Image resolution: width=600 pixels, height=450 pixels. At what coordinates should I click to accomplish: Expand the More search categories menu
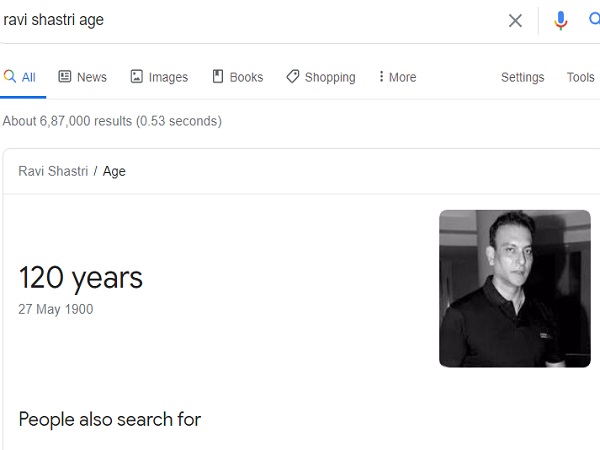click(x=397, y=77)
